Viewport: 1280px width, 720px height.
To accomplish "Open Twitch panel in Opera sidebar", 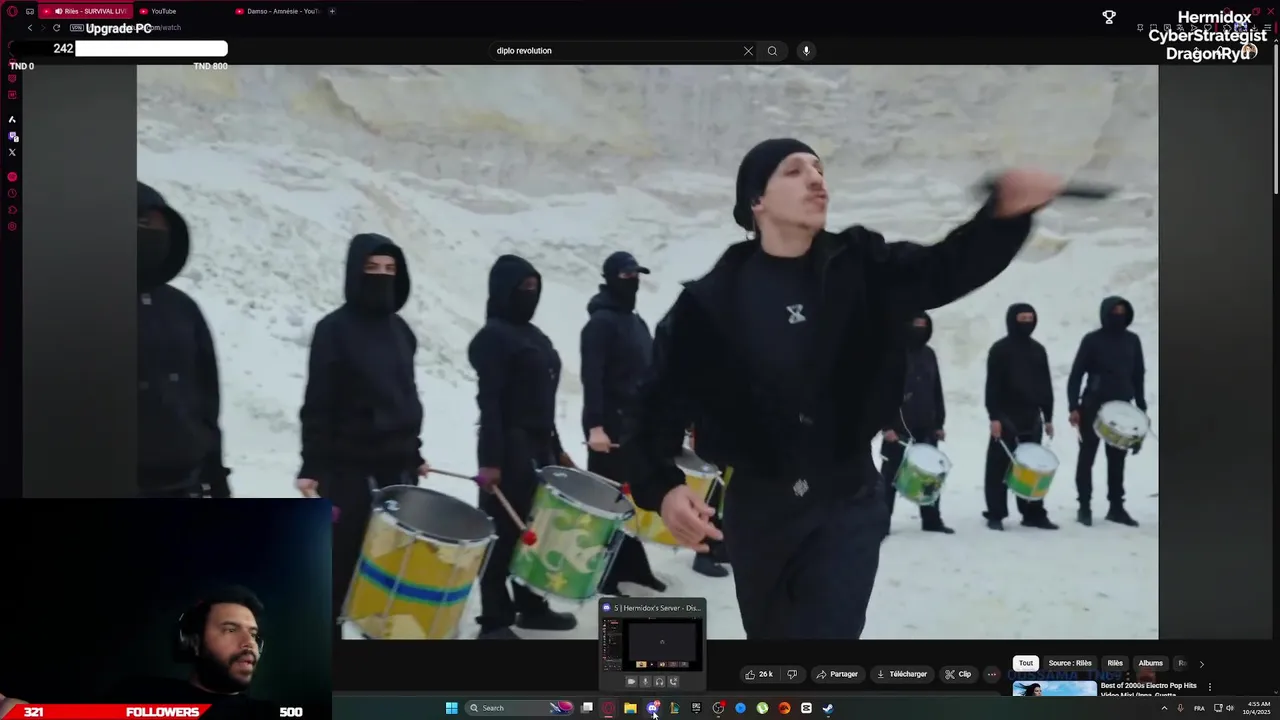I will (12, 136).
